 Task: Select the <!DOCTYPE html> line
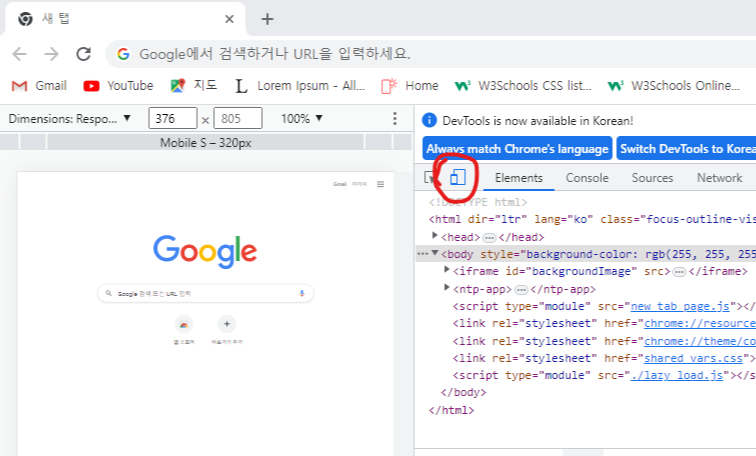pos(477,202)
